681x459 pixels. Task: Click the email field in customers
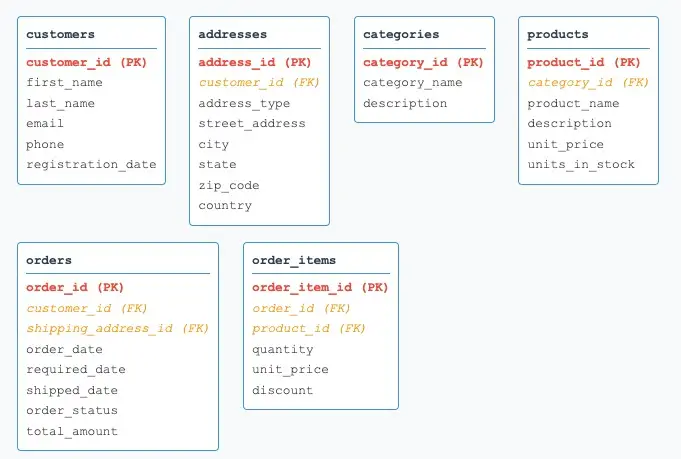45,123
